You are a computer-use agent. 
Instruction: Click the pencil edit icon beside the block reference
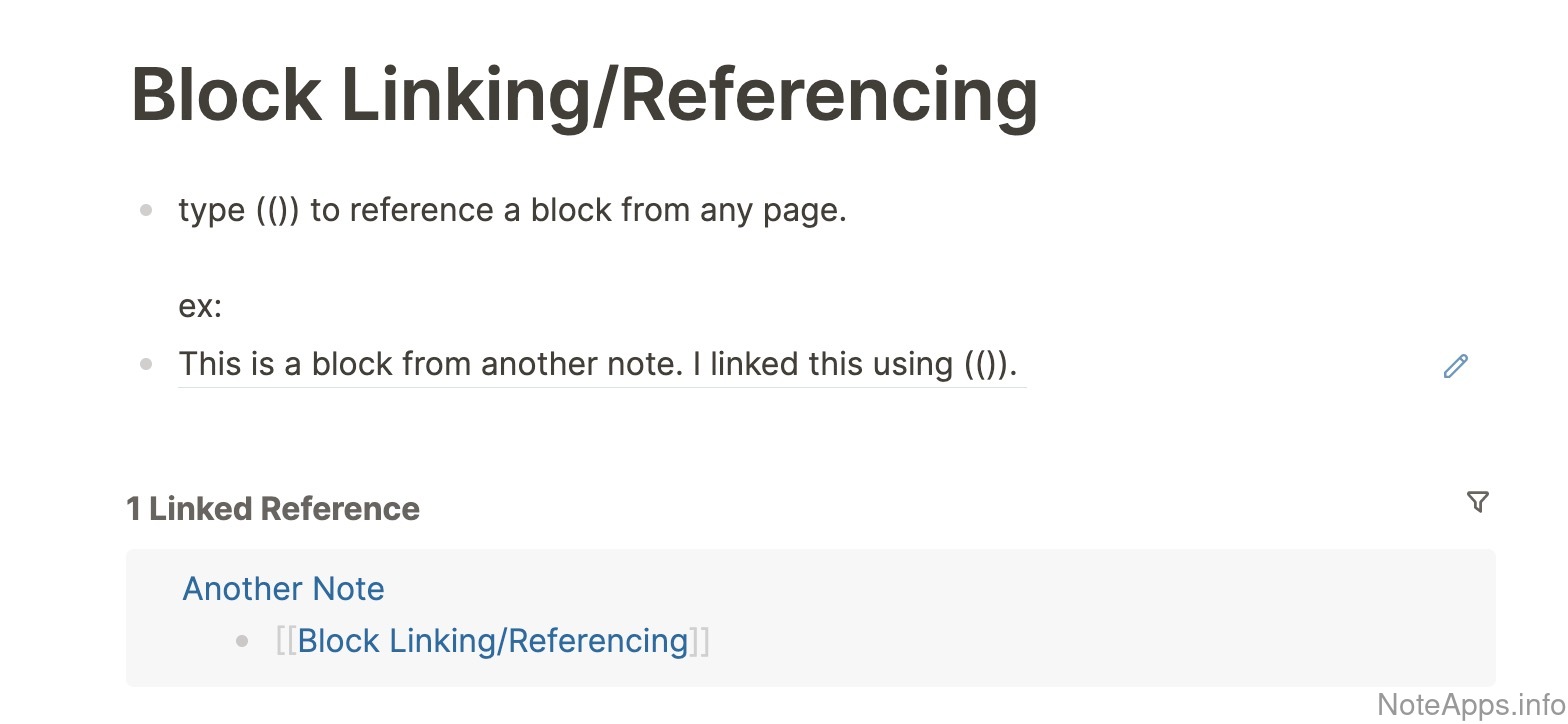(1455, 366)
